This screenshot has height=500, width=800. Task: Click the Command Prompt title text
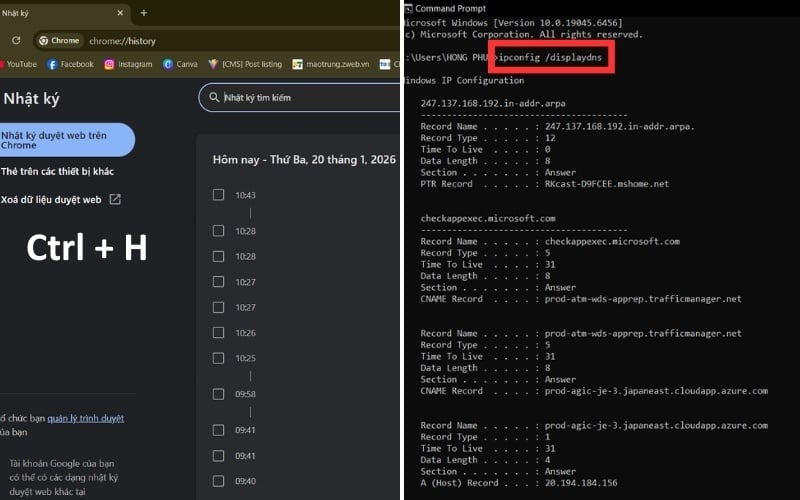click(x=451, y=8)
